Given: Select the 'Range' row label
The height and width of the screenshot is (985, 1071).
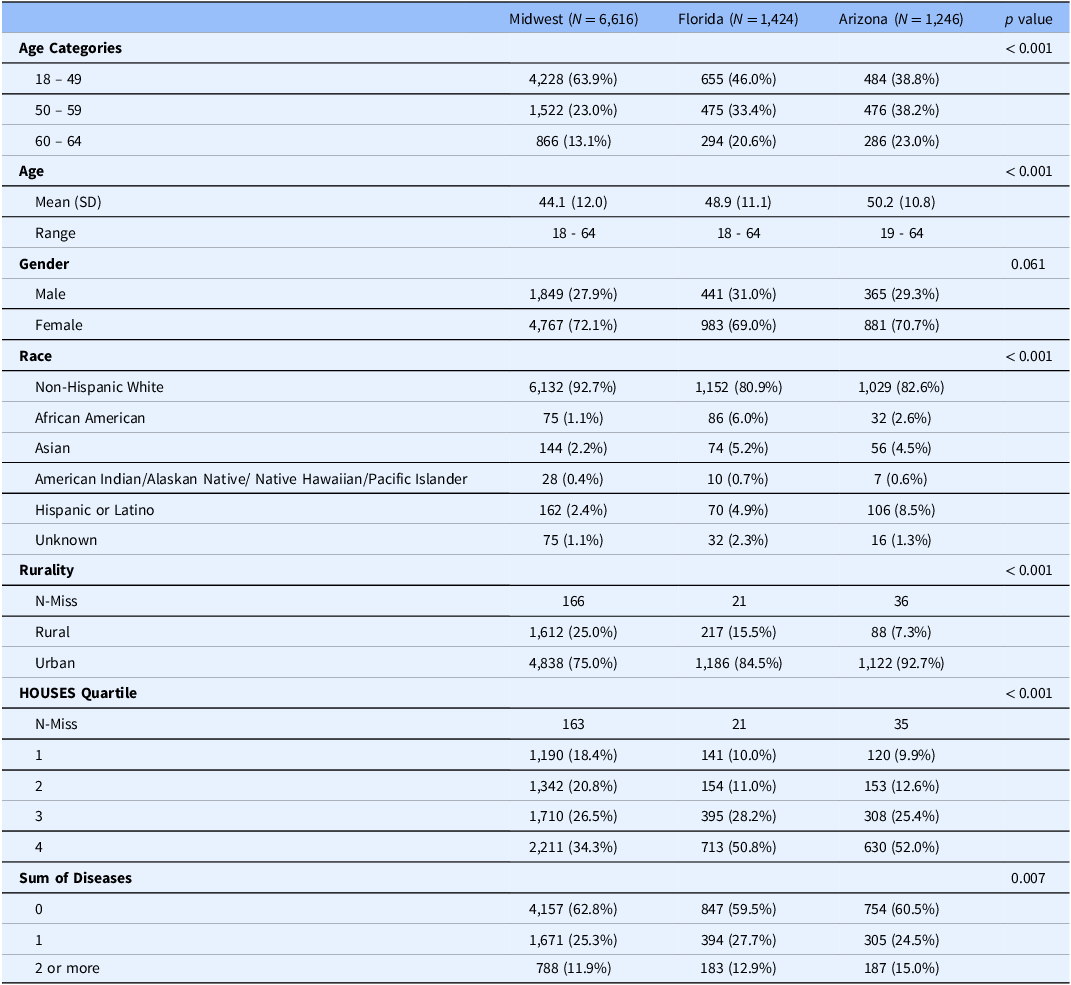Looking at the screenshot, I should 55,234.
